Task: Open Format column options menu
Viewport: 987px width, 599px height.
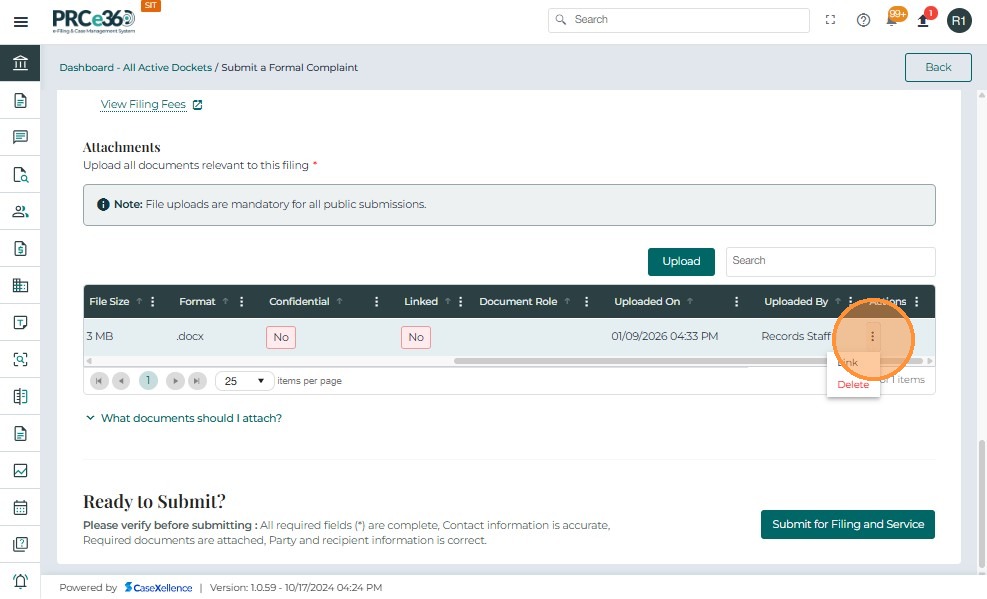Action: (241, 302)
